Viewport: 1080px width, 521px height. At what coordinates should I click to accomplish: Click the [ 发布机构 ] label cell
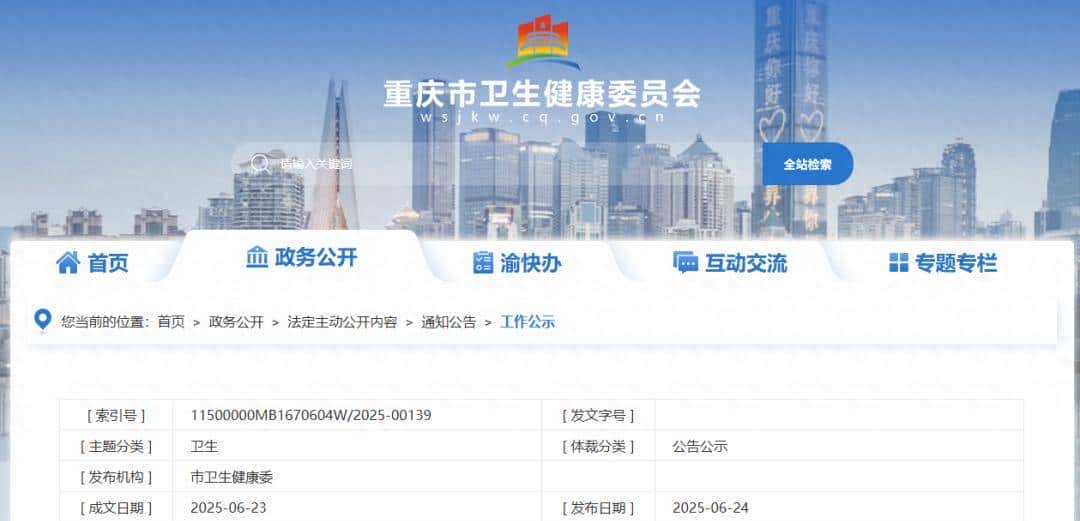coord(116,476)
